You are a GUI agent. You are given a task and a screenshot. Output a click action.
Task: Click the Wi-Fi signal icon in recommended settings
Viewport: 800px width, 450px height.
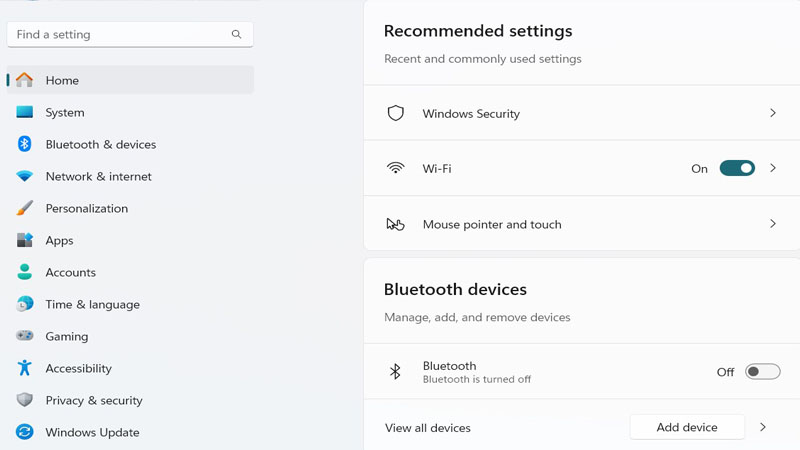[x=395, y=168]
